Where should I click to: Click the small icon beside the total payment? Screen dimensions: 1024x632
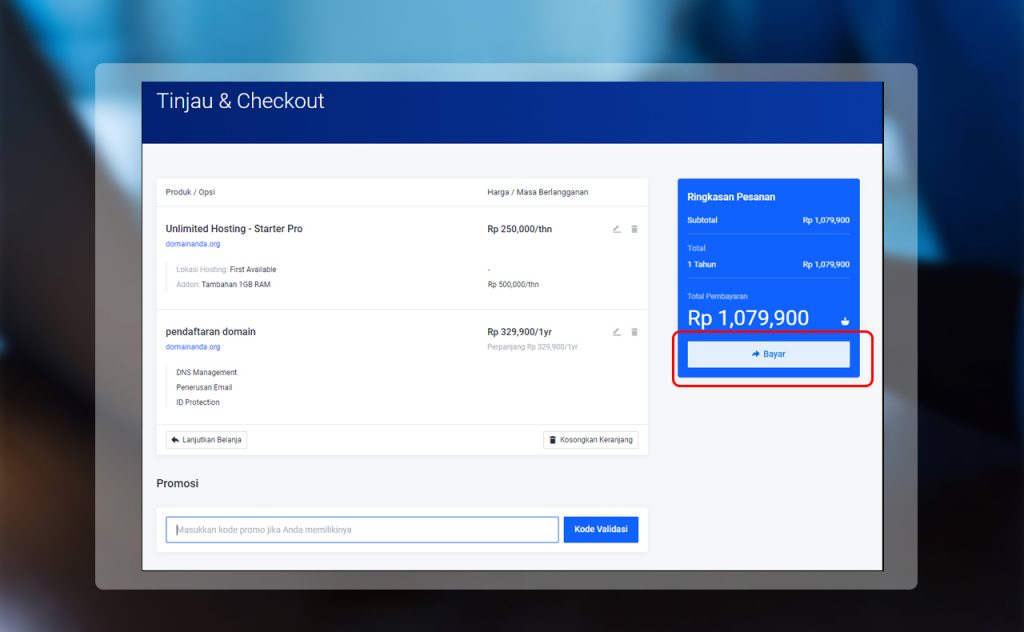[x=845, y=321]
